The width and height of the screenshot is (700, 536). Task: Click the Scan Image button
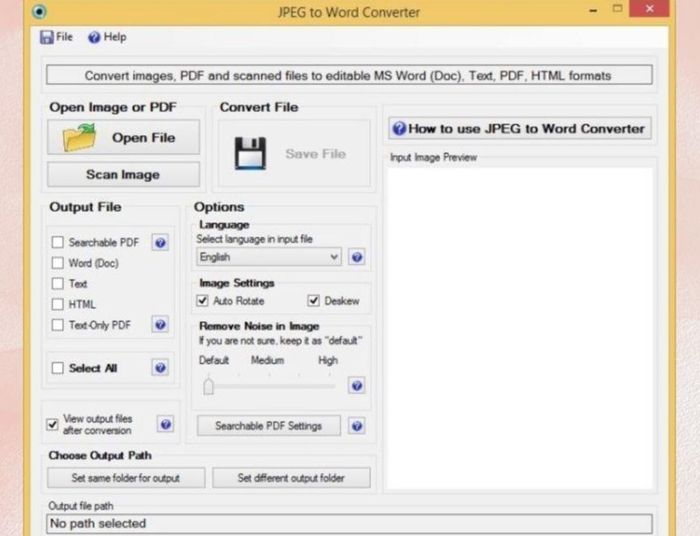click(x=123, y=175)
